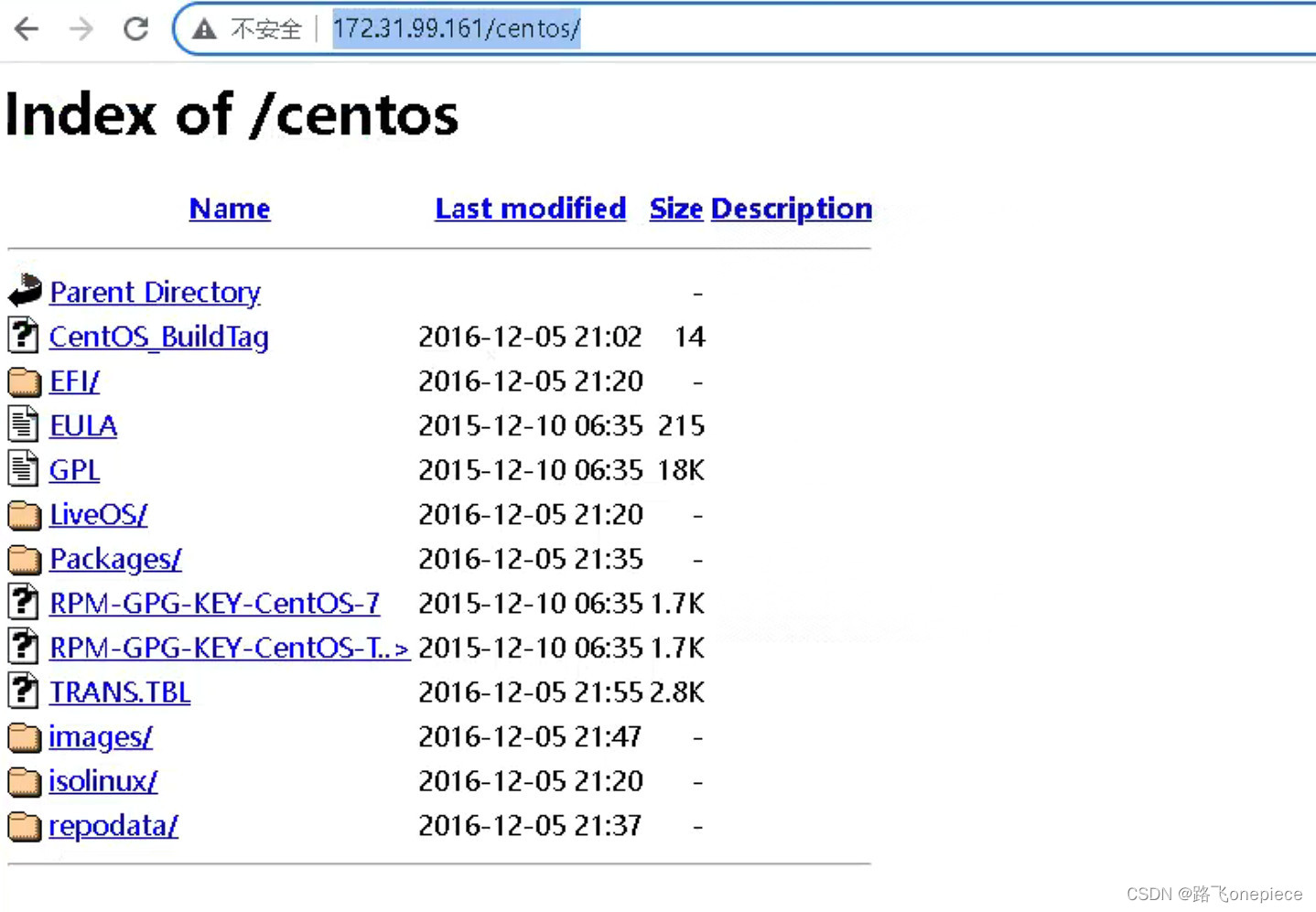The height and width of the screenshot is (912, 1316).
Task: Open the isolinux/ directory
Action: click(102, 780)
